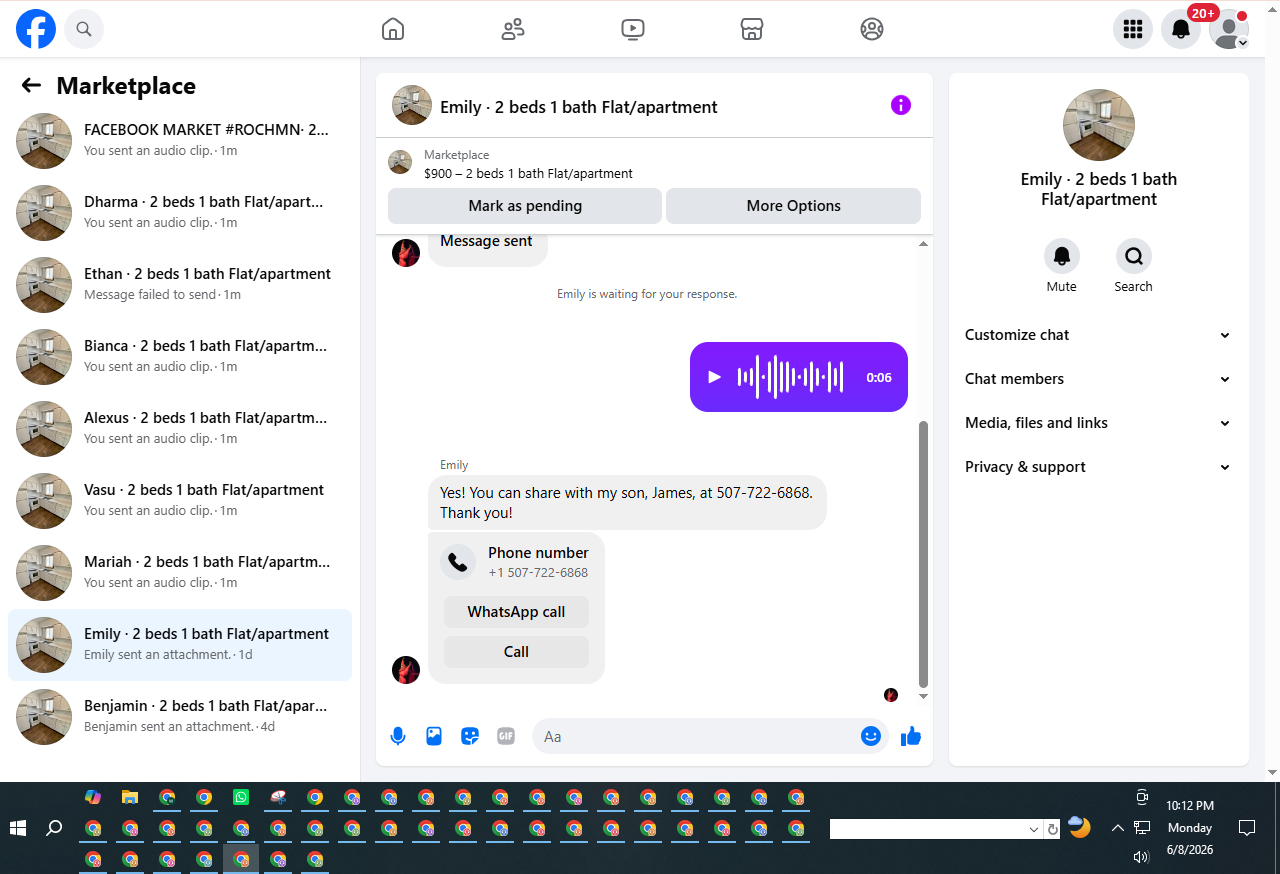Image resolution: width=1280 pixels, height=874 pixels.
Task: Open the Marketplace tab in top bar
Action: [752, 29]
